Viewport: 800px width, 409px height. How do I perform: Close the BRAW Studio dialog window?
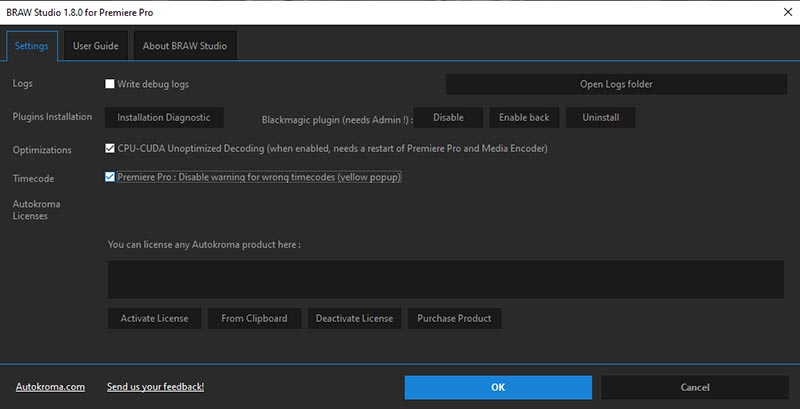(788, 12)
